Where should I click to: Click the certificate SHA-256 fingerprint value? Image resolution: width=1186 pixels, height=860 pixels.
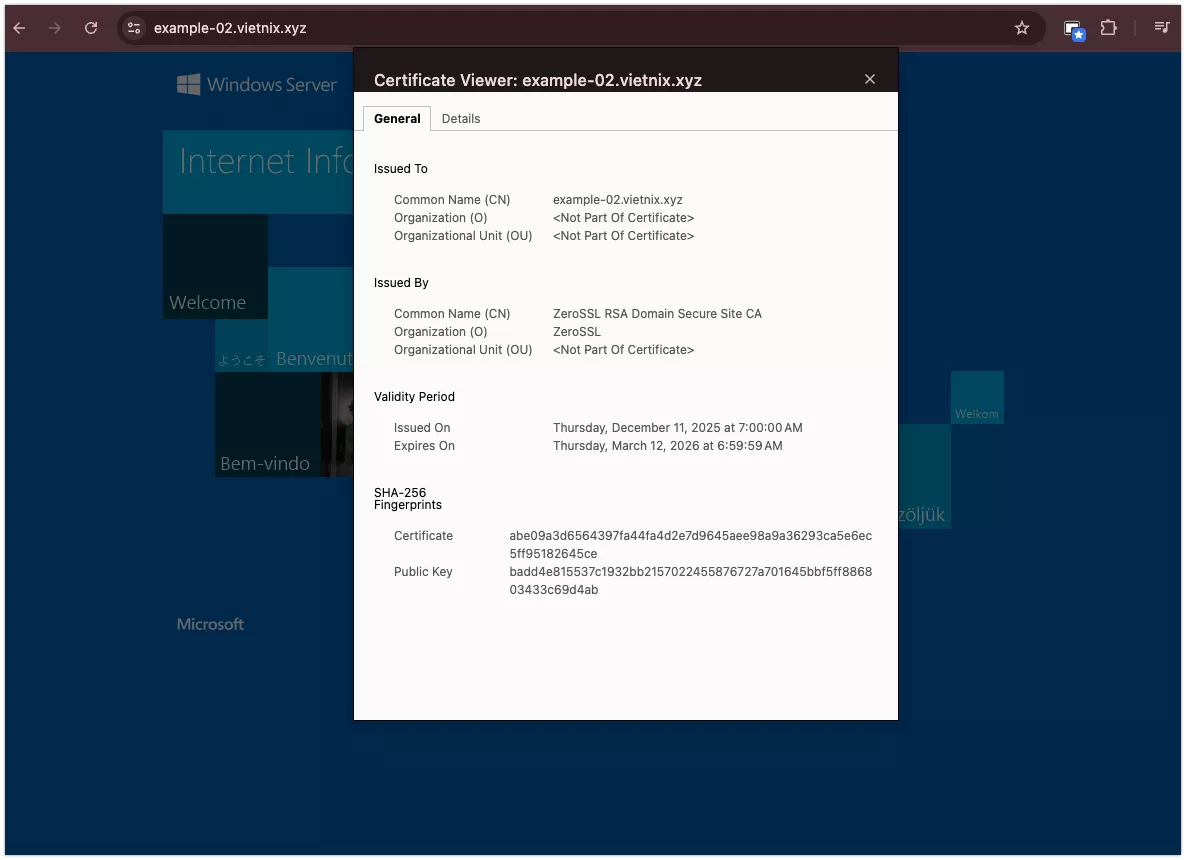(690, 544)
